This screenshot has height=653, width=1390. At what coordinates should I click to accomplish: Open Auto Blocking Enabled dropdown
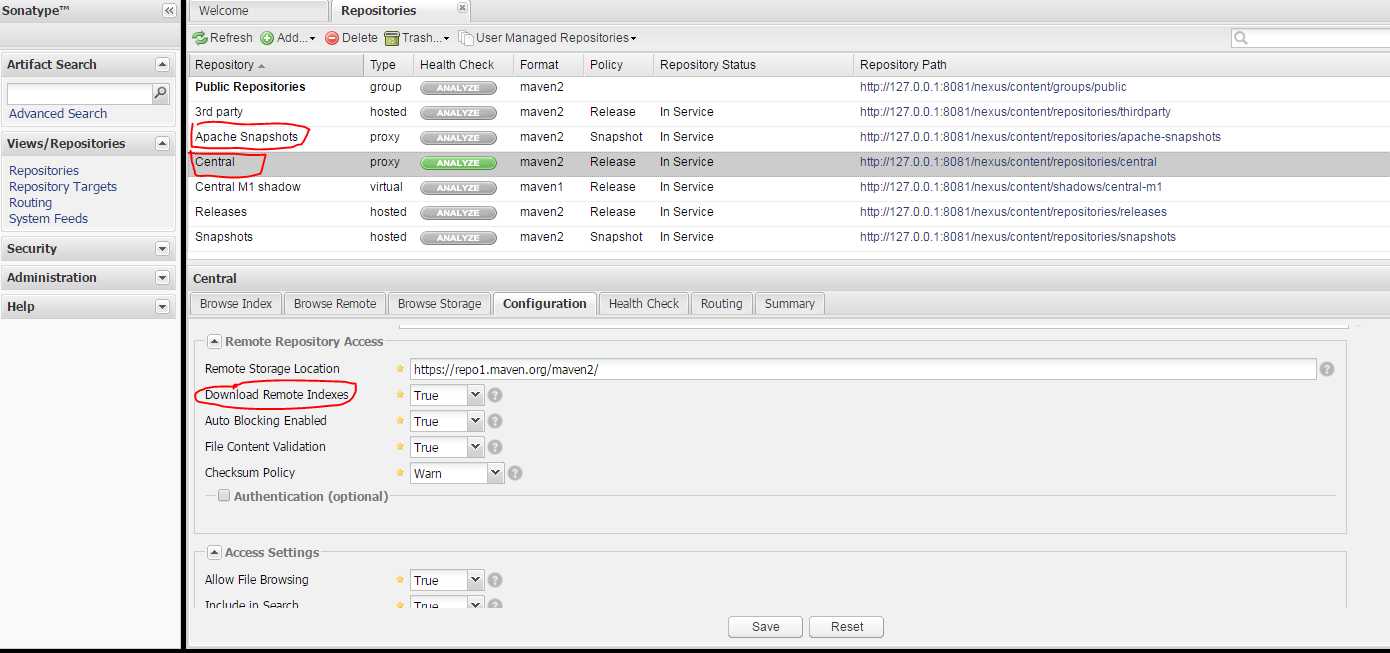tap(475, 421)
